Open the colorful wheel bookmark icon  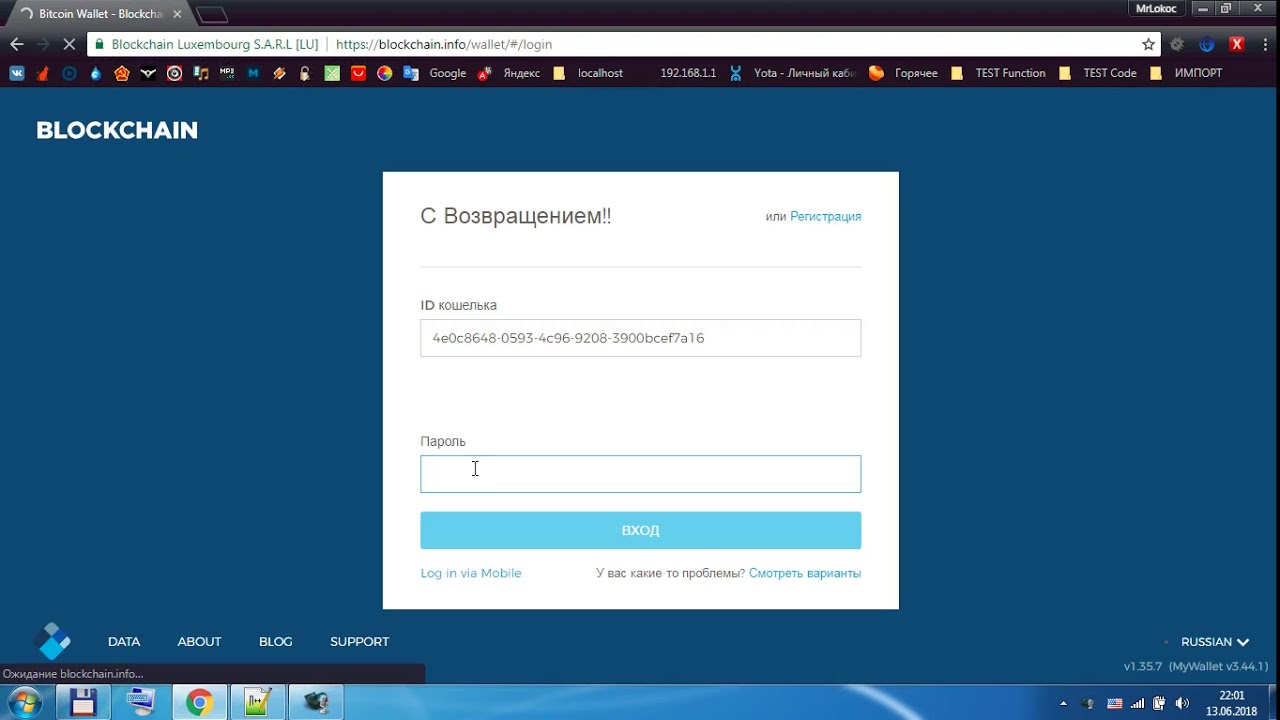tap(384, 73)
